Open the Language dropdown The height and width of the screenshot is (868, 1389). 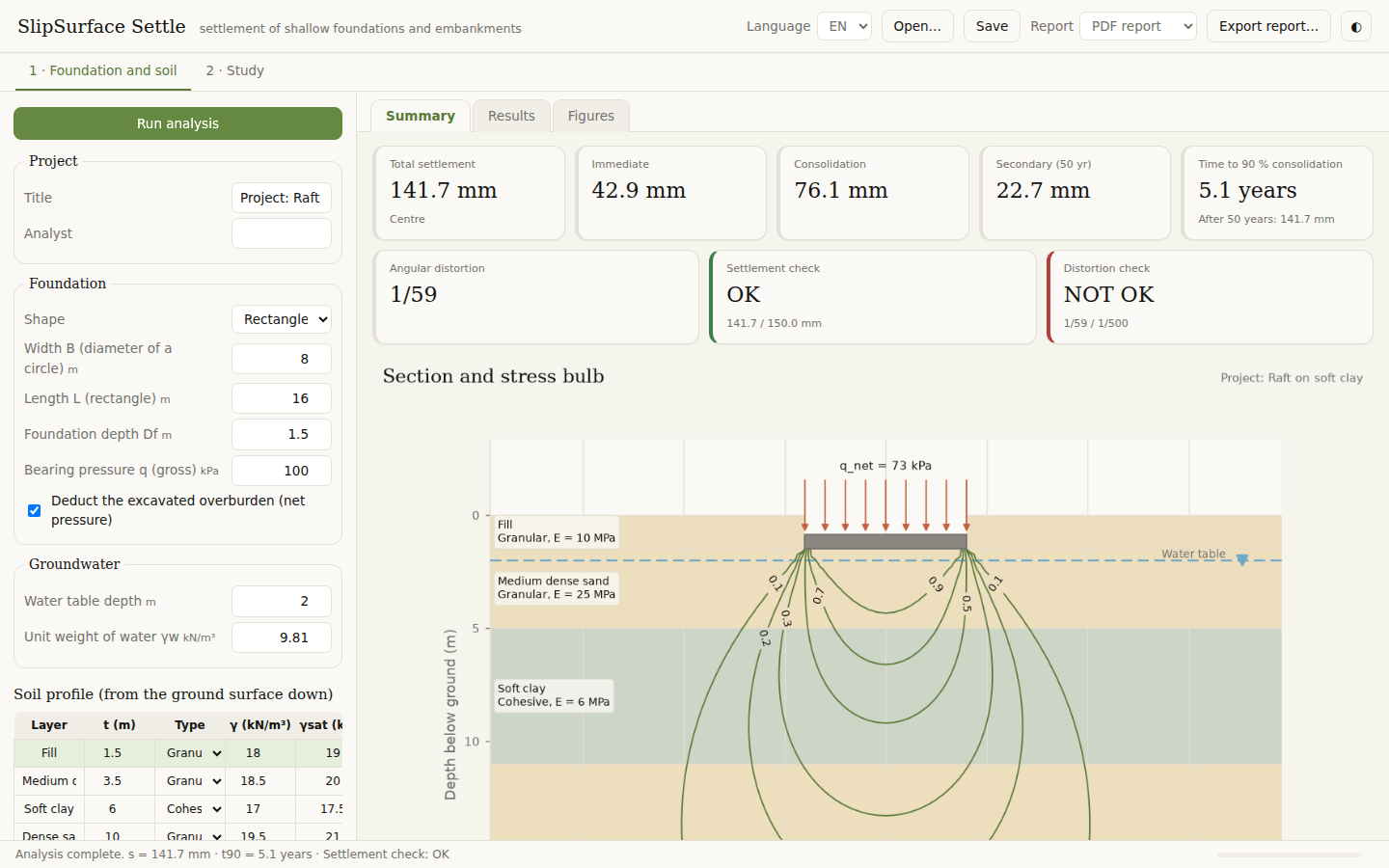[844, 26]
